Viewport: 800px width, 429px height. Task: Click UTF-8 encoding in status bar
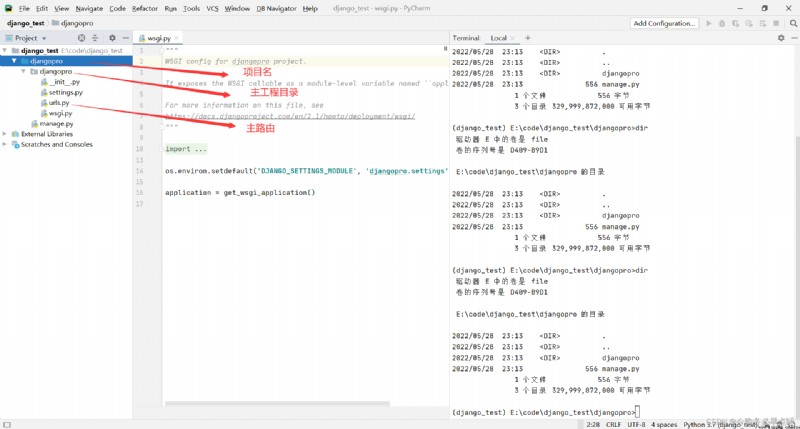[x=636, y=424]
